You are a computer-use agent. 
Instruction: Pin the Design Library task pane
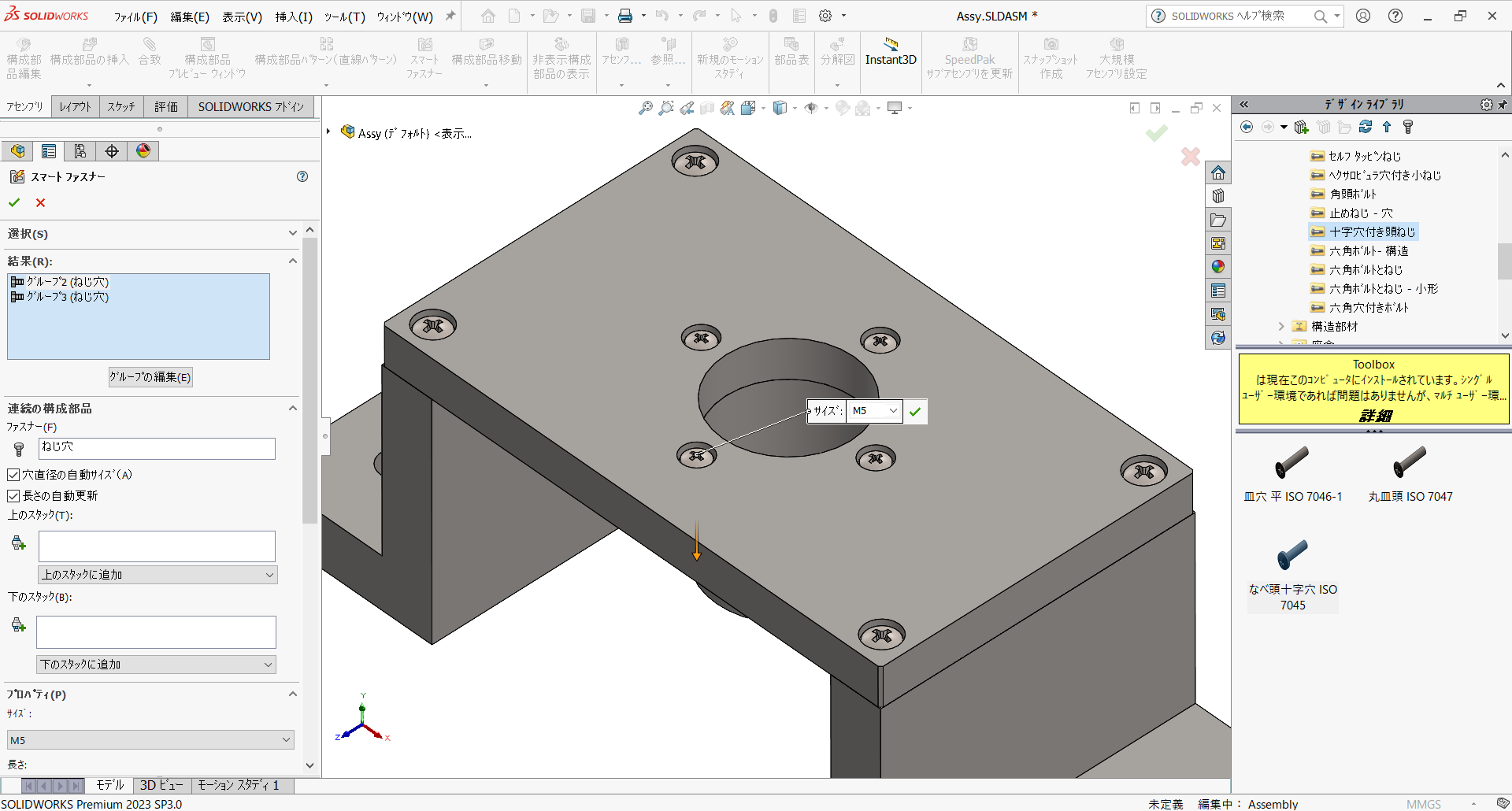[1503, 105]
